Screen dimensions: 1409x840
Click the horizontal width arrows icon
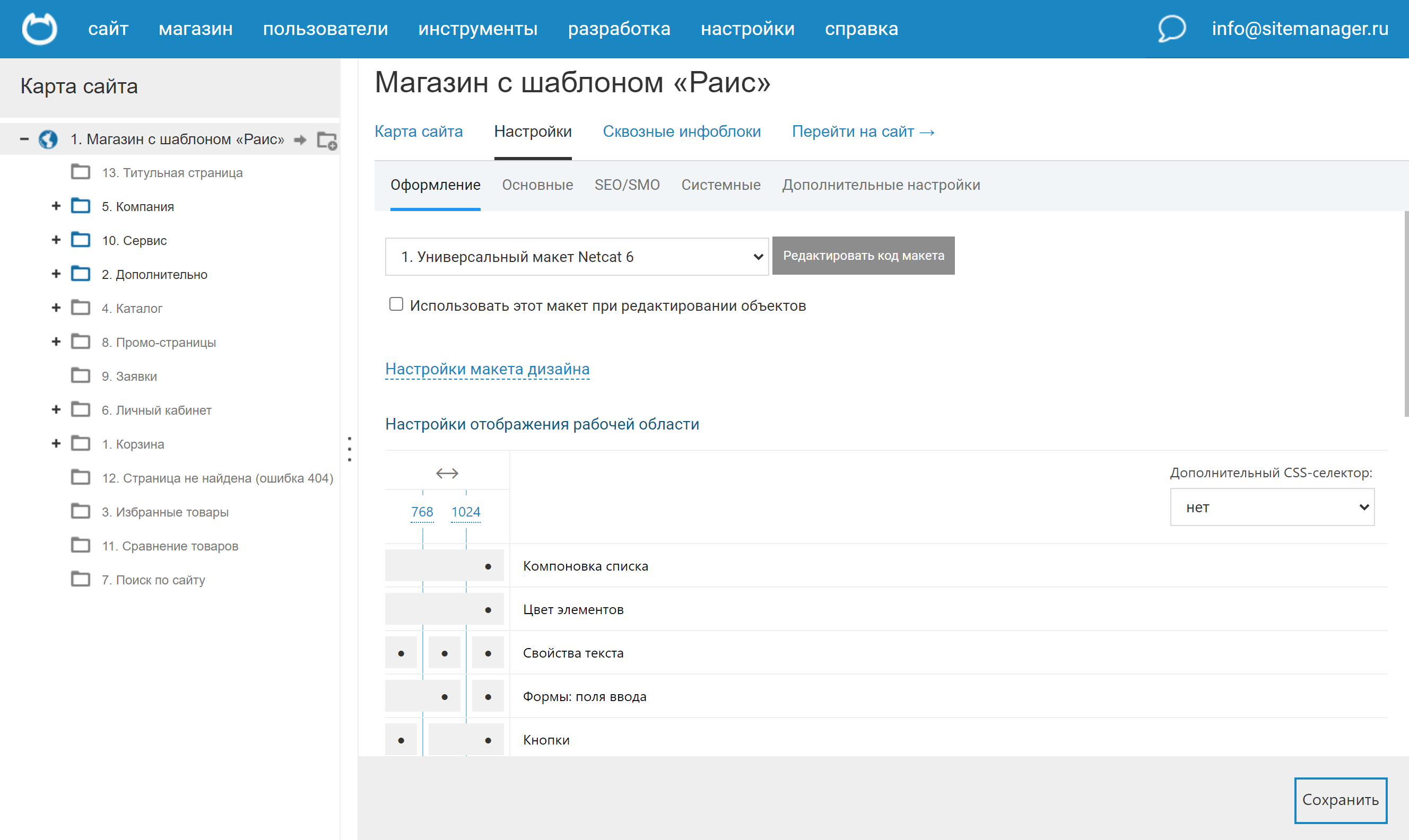pos(447,473)
